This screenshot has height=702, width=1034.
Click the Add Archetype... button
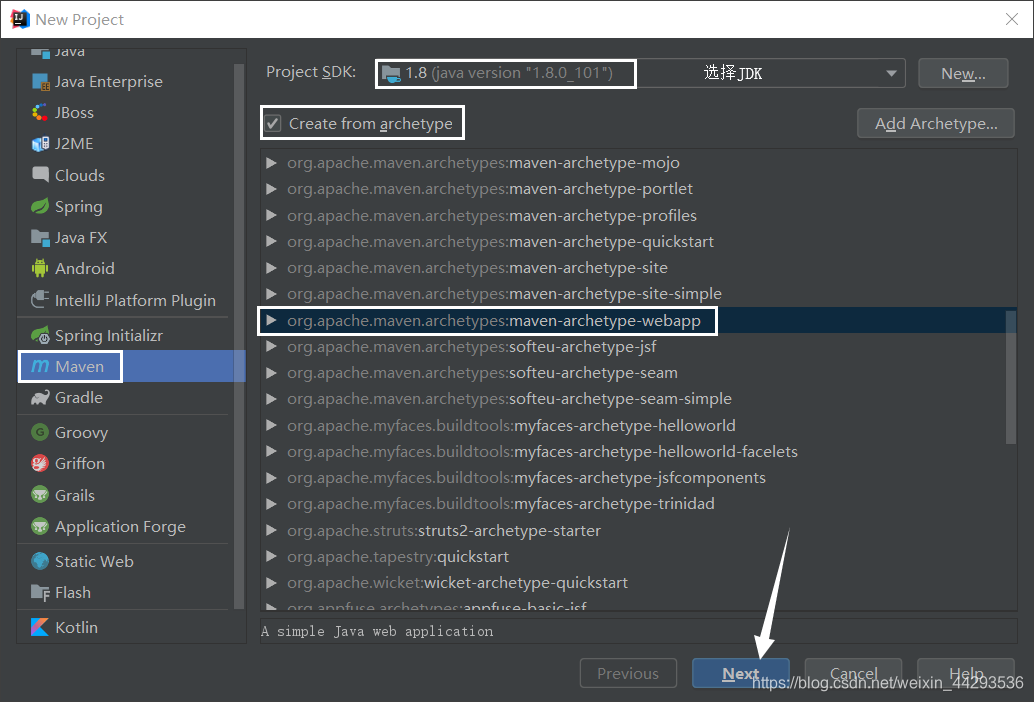click(x=935, y=123)
